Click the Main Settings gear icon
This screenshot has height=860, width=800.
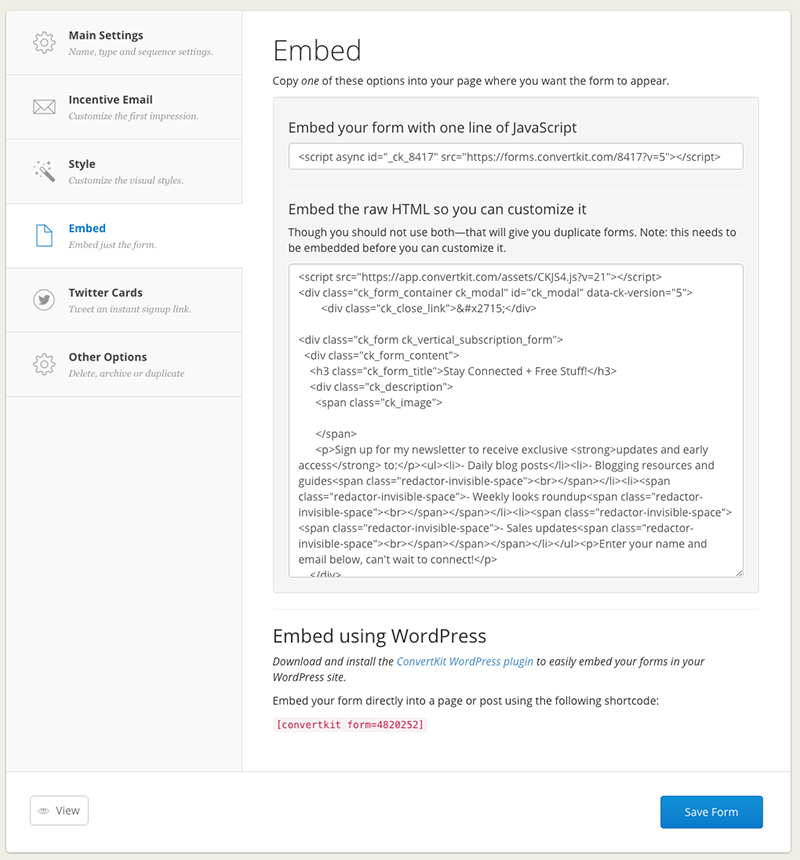point(44,42)
